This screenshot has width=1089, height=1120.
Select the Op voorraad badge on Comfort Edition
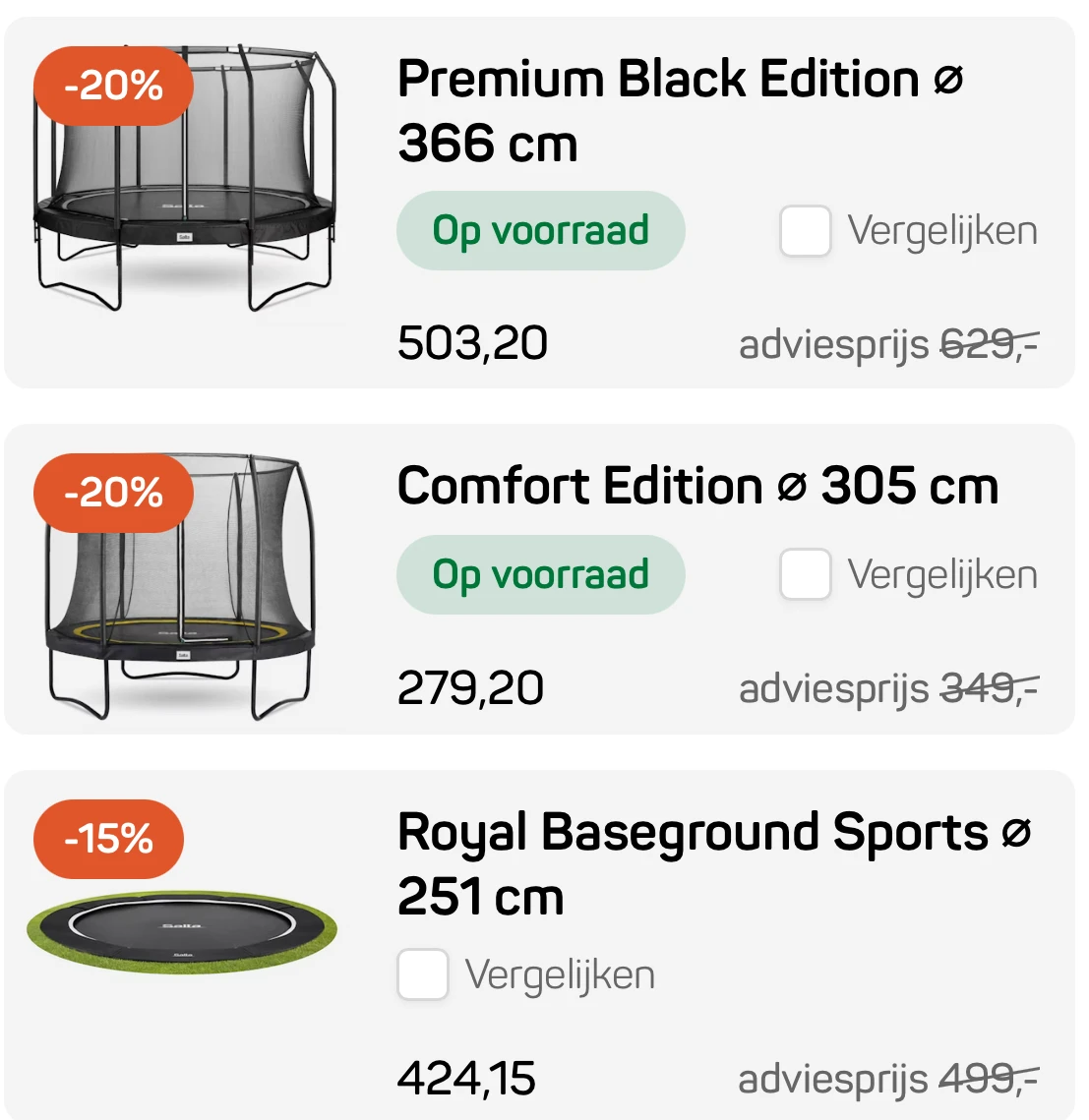click(x=540, y=575)
